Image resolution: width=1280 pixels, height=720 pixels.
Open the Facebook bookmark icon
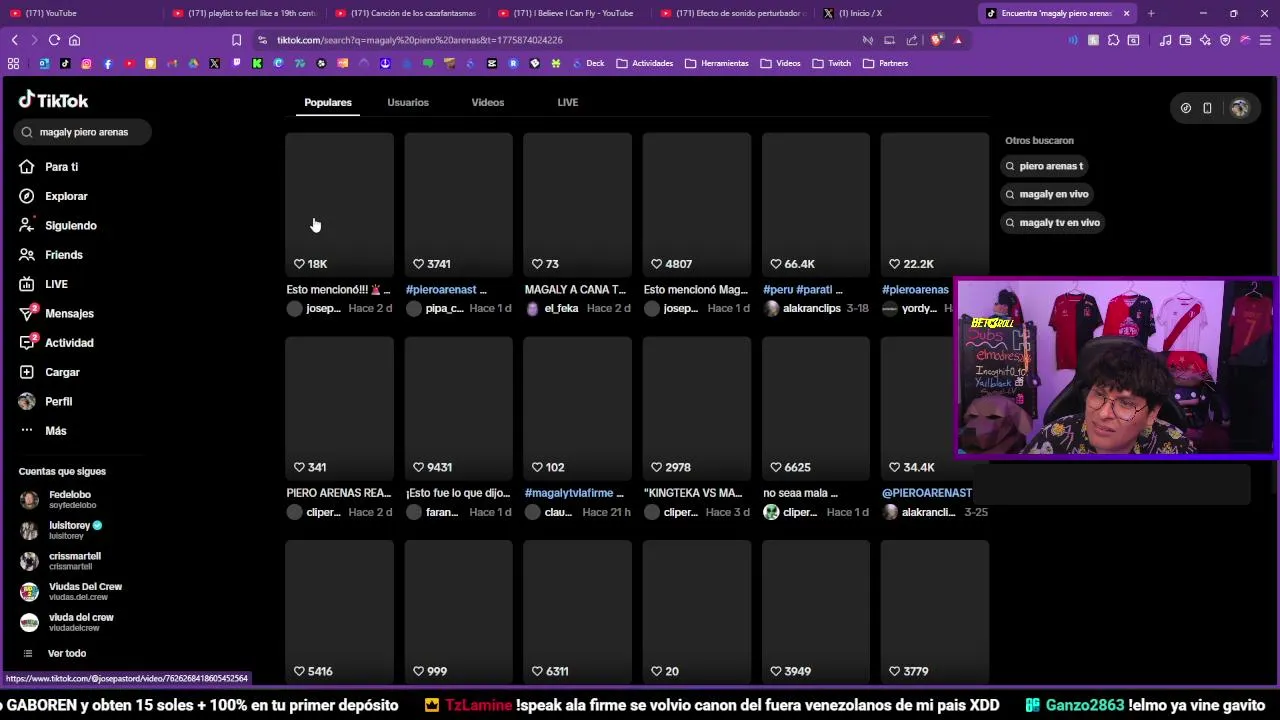tap(108, 63)
